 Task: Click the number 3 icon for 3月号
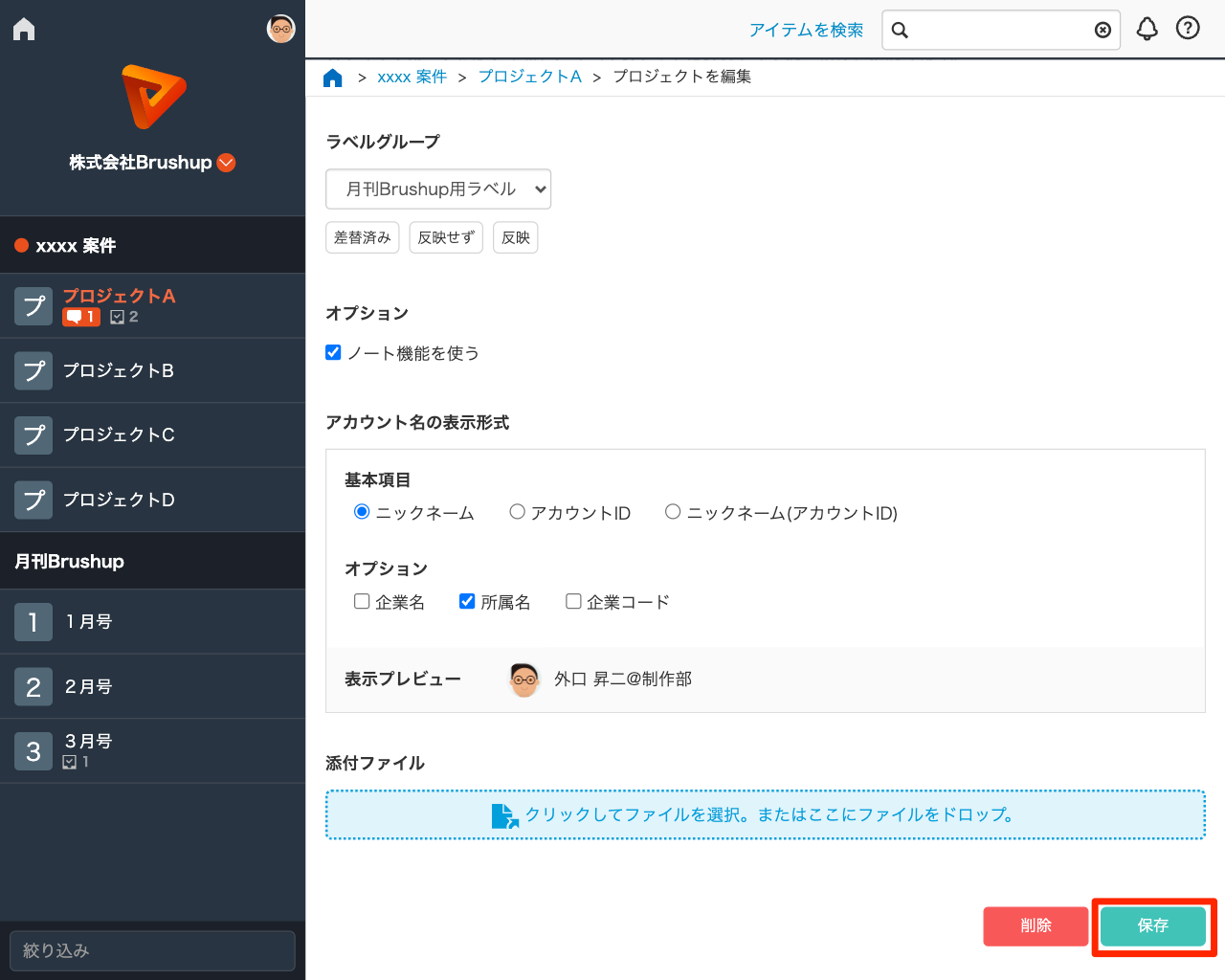(x=33, y=751)
